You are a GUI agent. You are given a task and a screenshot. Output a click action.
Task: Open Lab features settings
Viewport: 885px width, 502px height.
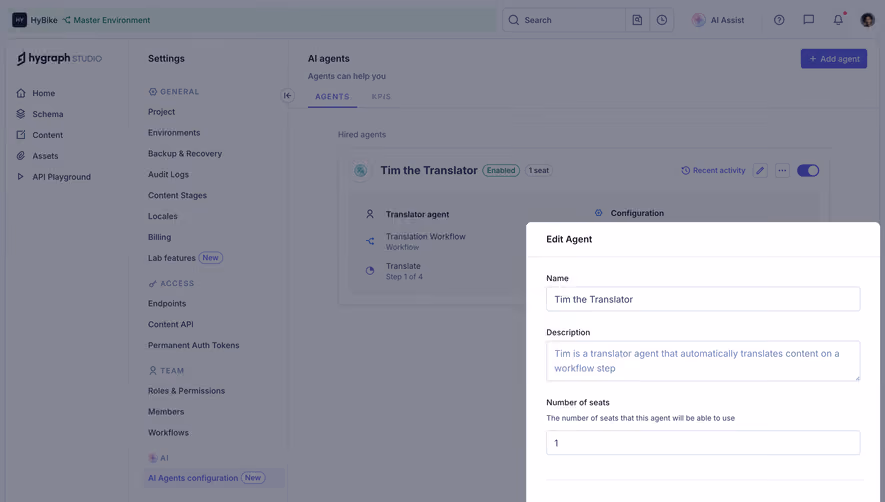click(x=172, y=258)
